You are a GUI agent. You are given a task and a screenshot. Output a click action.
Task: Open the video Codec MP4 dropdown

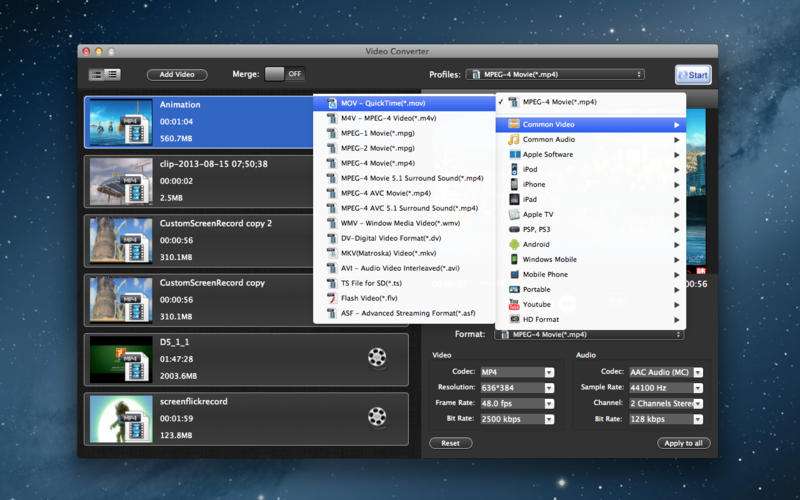pos(517,372)
